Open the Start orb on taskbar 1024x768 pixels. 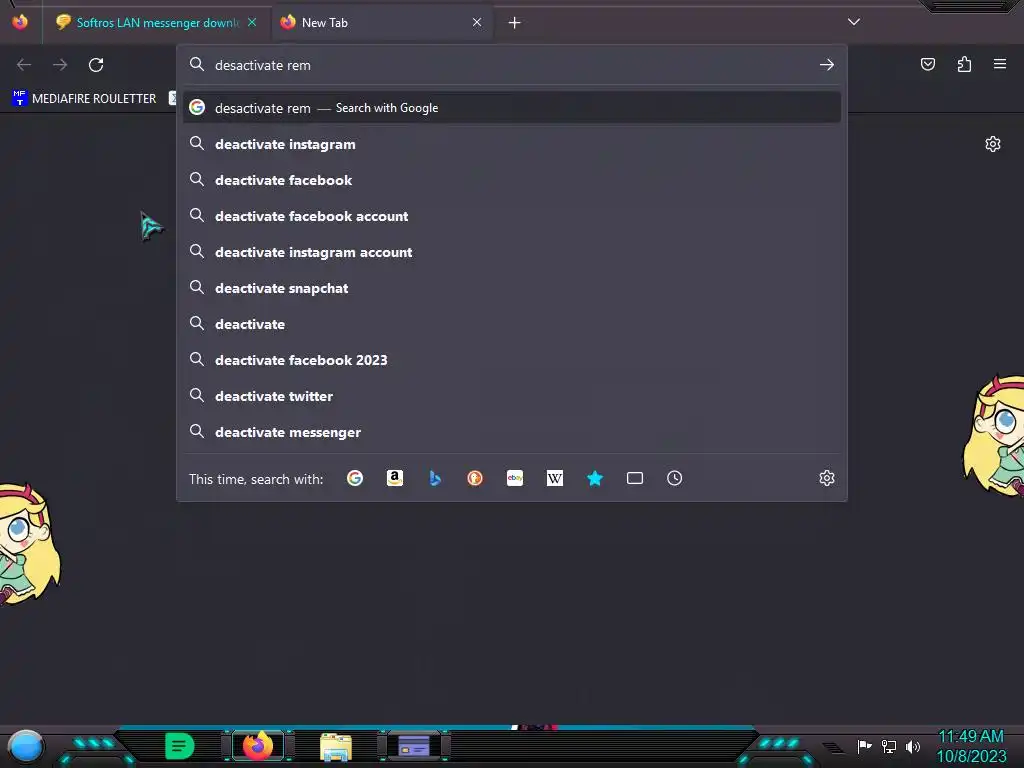[x=26, y=747]
